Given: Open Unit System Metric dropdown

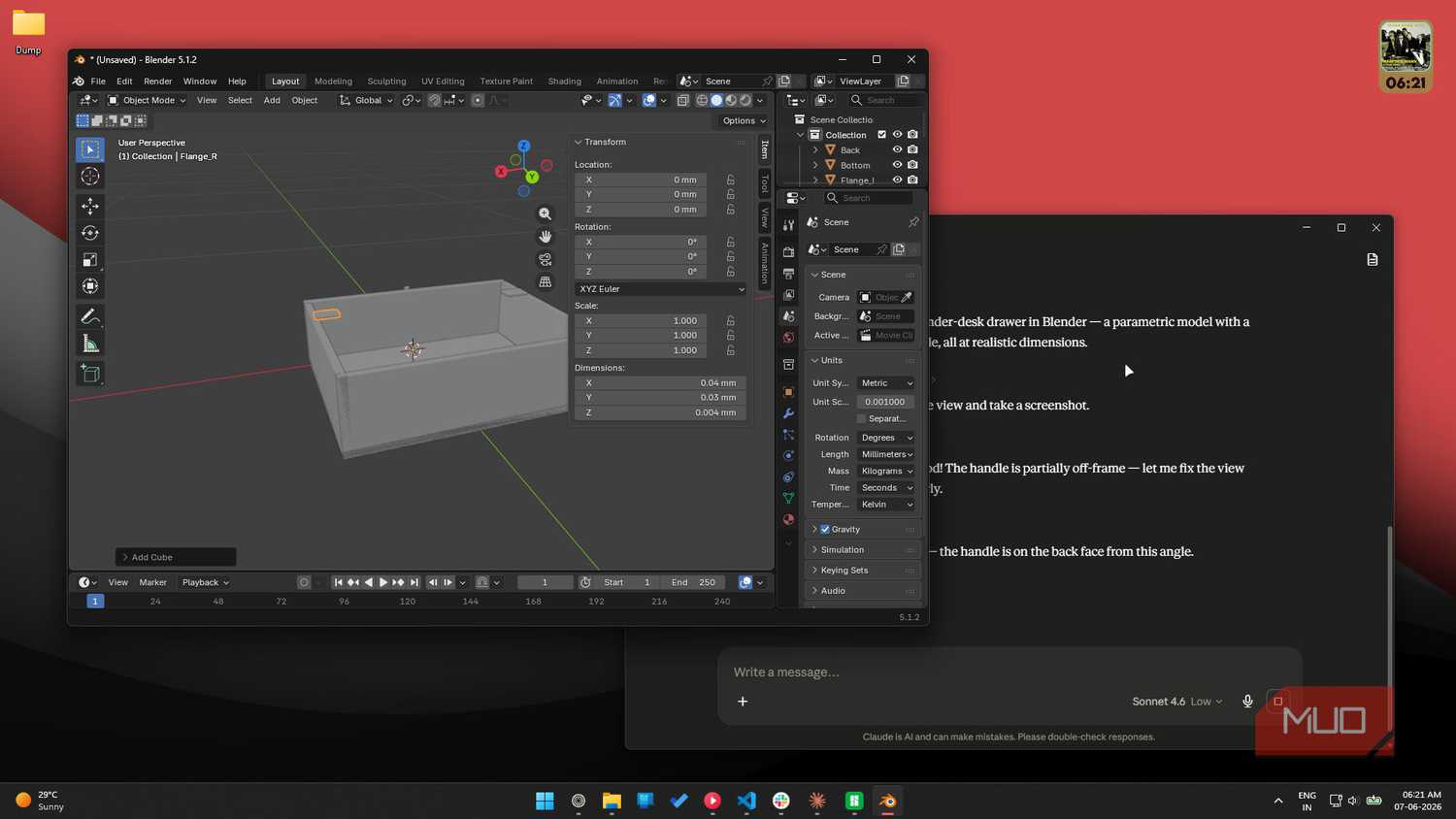Looking at the screenshot, I should click(885, 383).
